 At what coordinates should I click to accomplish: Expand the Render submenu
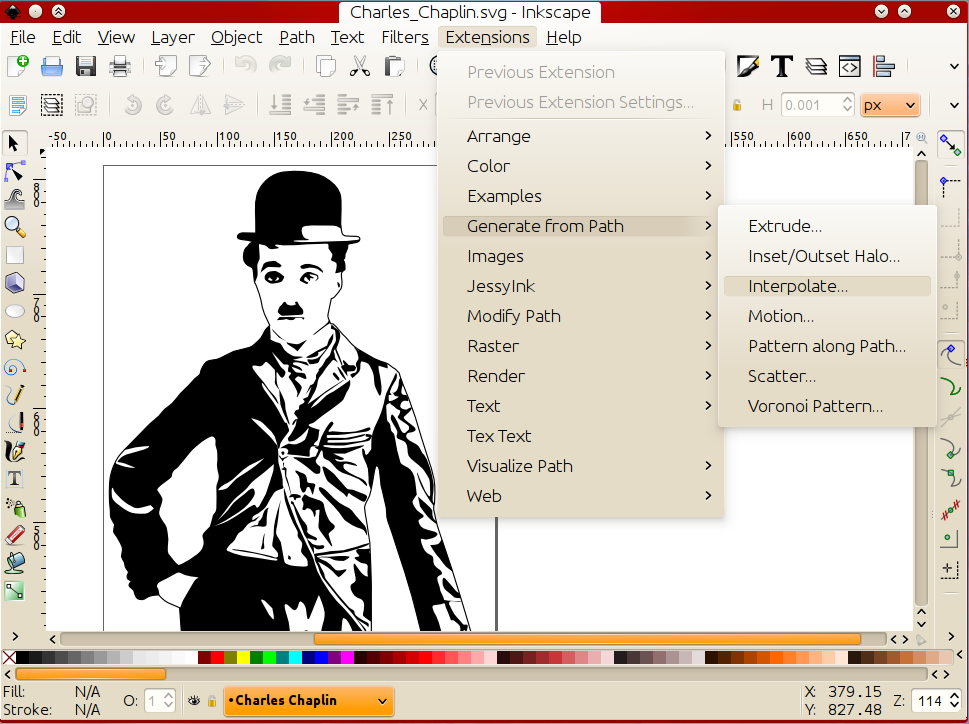click(583, 376)
